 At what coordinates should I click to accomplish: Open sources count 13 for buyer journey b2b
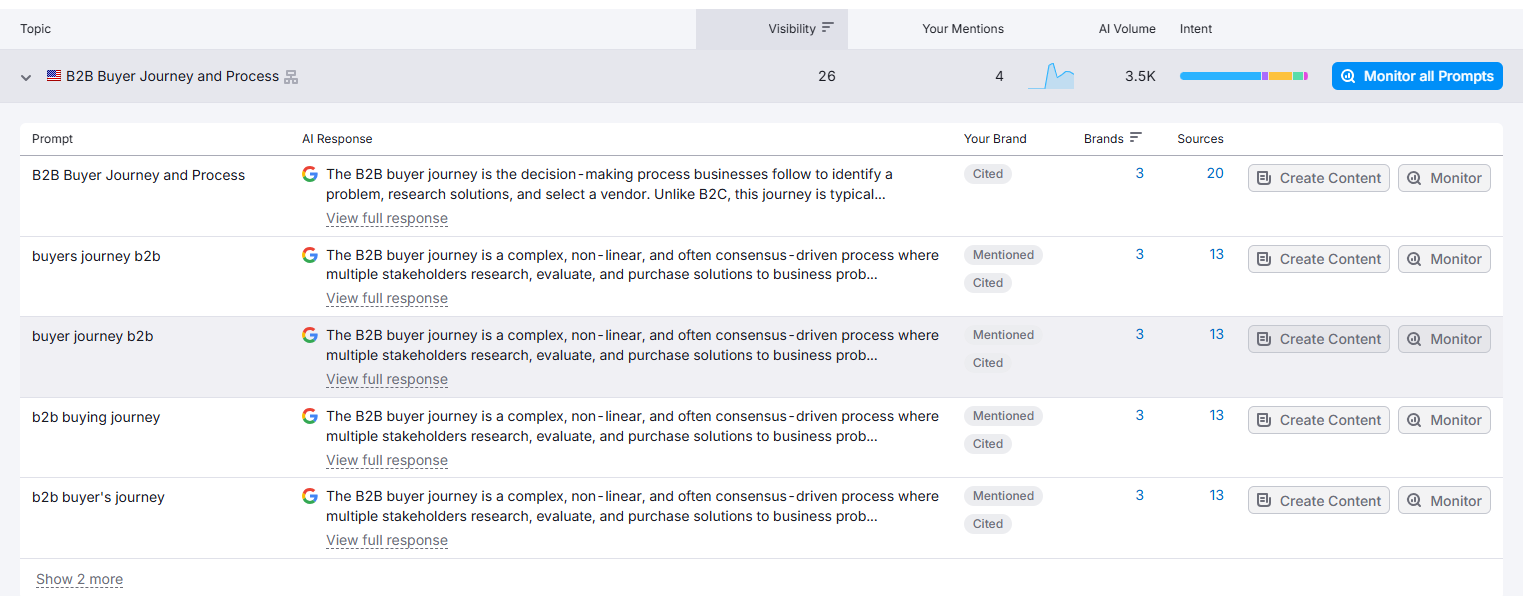(1216, 334)
